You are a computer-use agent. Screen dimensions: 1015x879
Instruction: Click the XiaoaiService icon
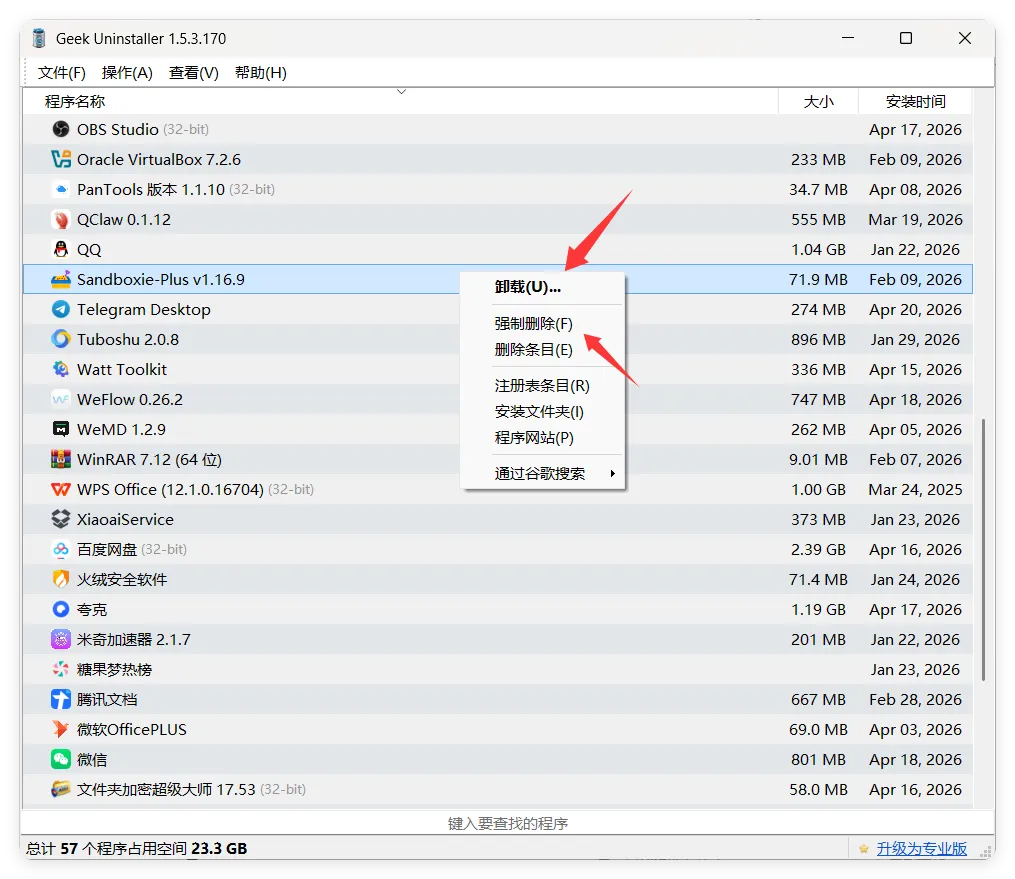61,519
